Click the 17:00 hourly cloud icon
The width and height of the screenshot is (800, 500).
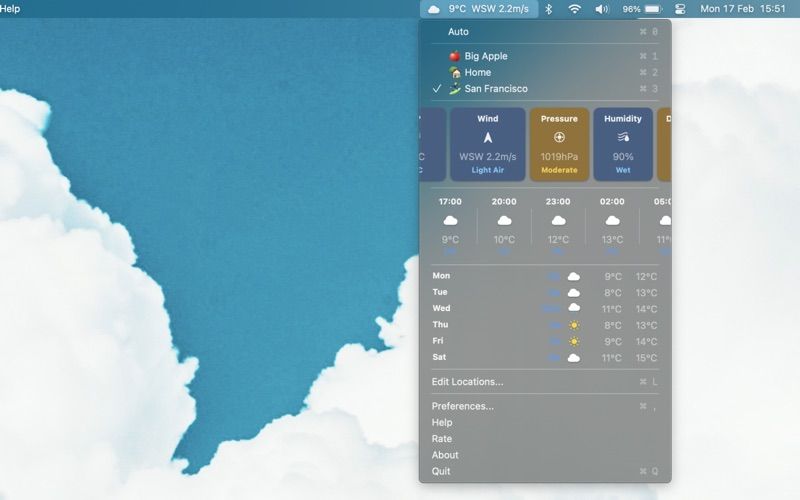[x=450, y=220]
